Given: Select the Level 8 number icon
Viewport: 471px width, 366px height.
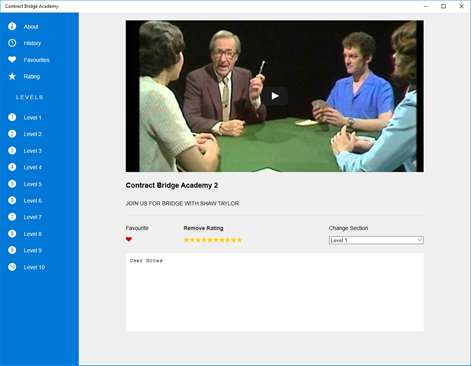Looking at the screenshot, I should click(12, 234).
